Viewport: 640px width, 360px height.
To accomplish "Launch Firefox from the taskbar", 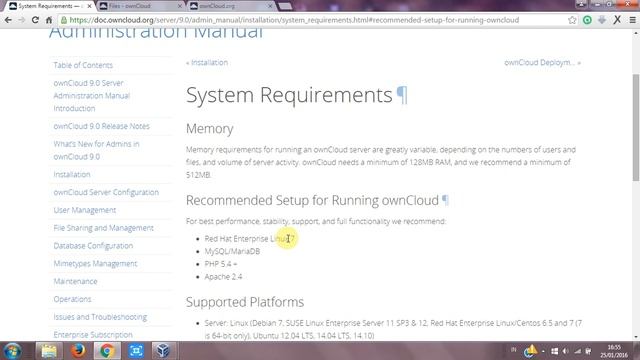I will [x=78, y=351].
